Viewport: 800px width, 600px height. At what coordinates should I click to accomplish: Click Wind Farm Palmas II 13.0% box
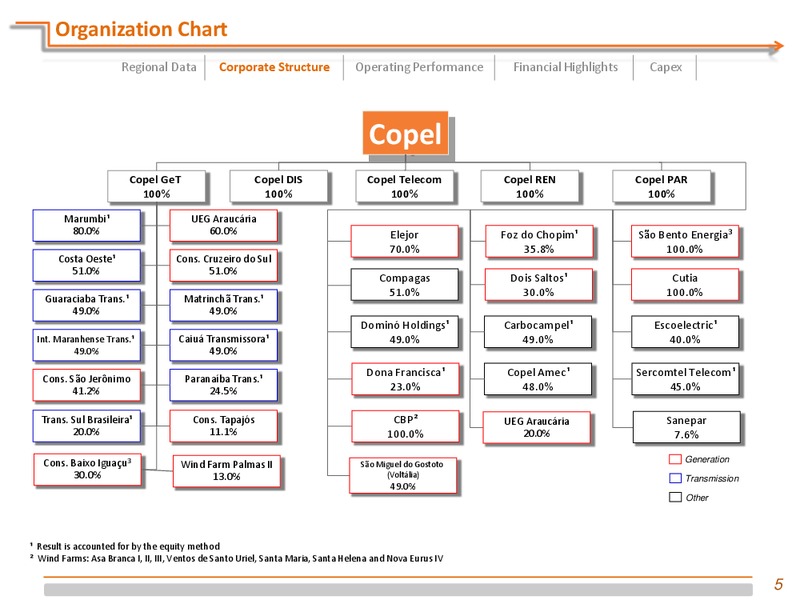[227, 471]
